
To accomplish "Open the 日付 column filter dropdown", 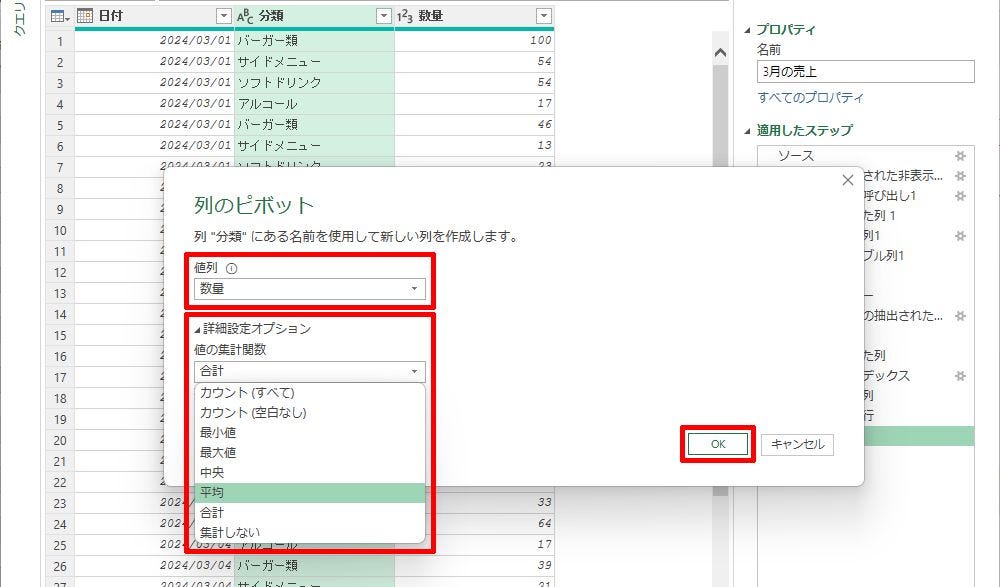I will pyautogui.click(x=223, y=16).
